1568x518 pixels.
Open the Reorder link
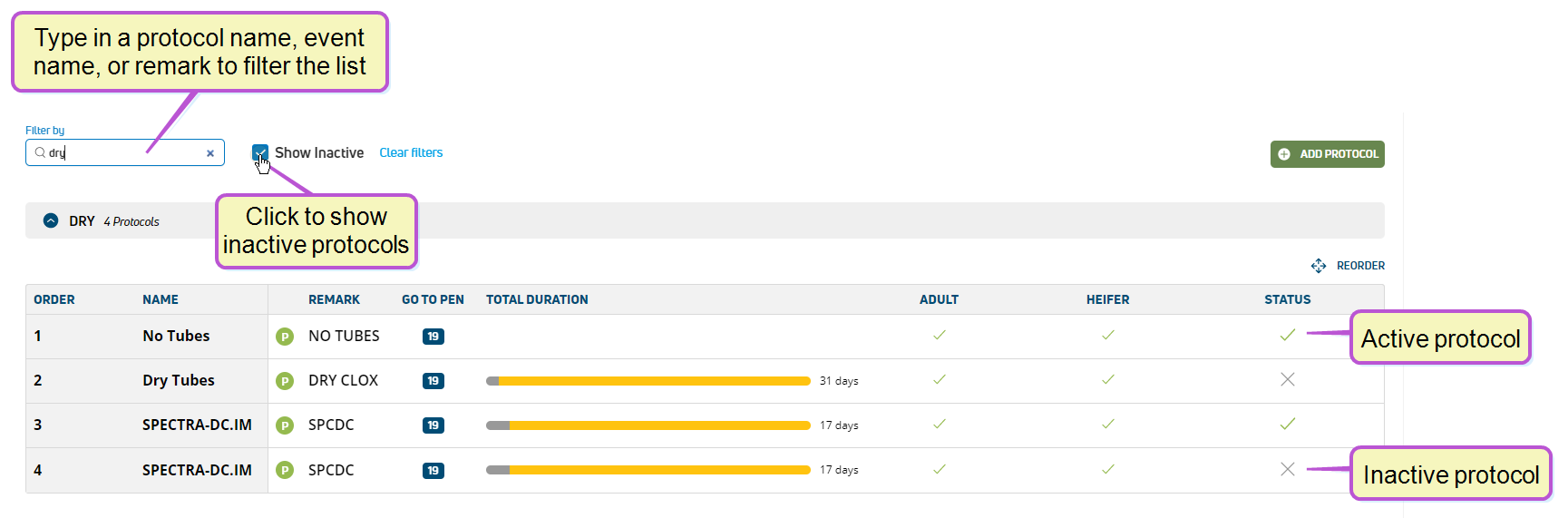pos(1360,266)
